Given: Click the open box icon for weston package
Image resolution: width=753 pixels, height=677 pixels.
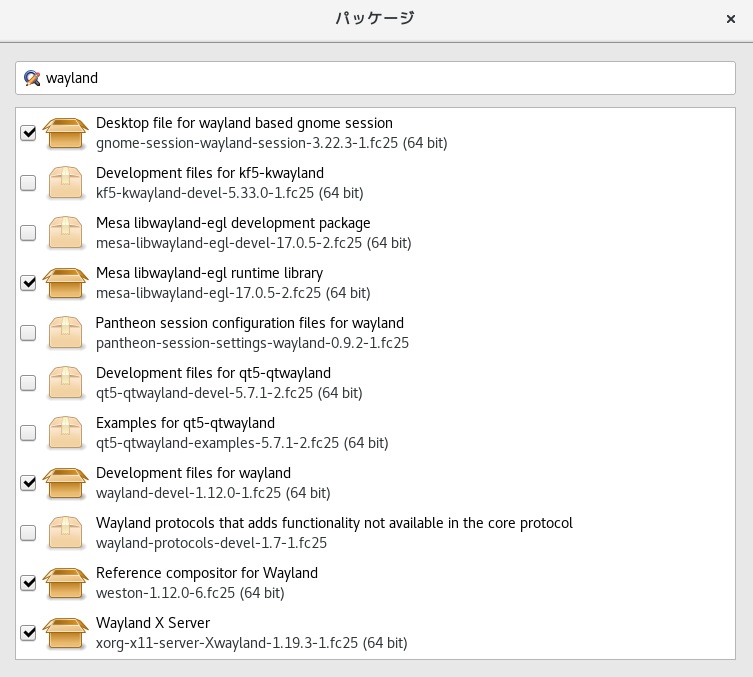Looking at the screenshot, I should (67, 583).
